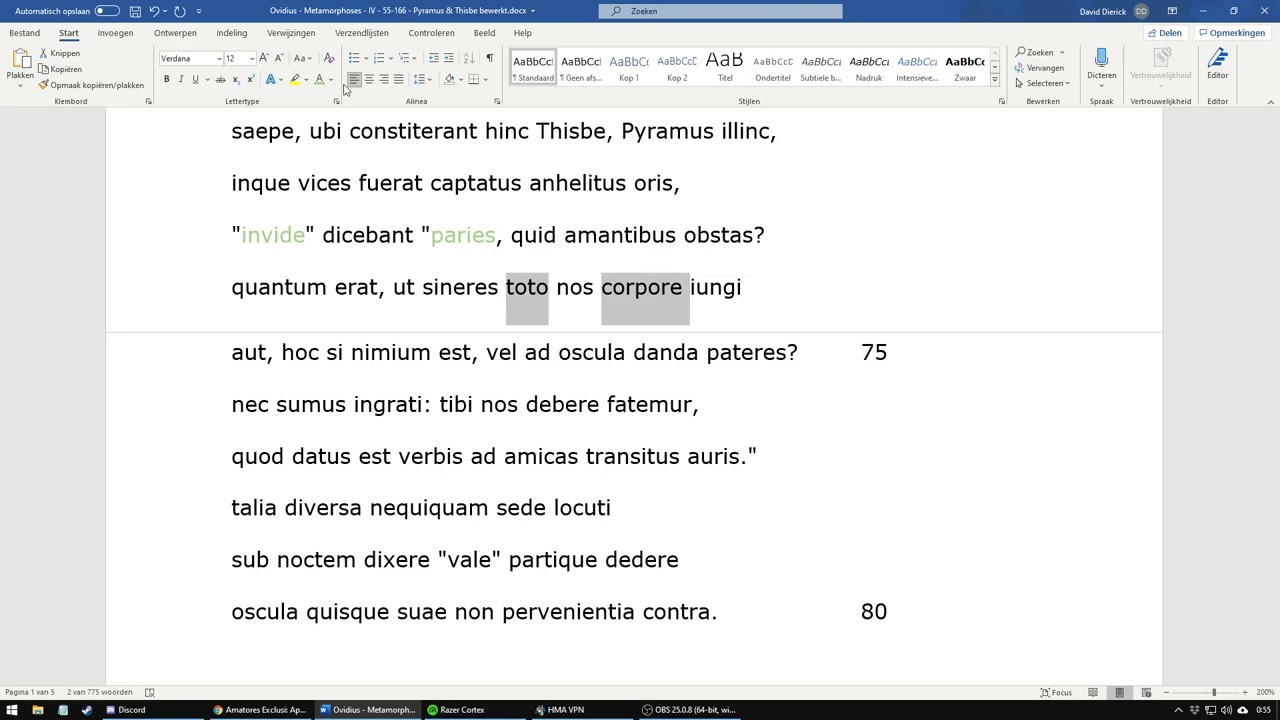Expand the styles gallery

pyautogui.click(x=995, y=79)
